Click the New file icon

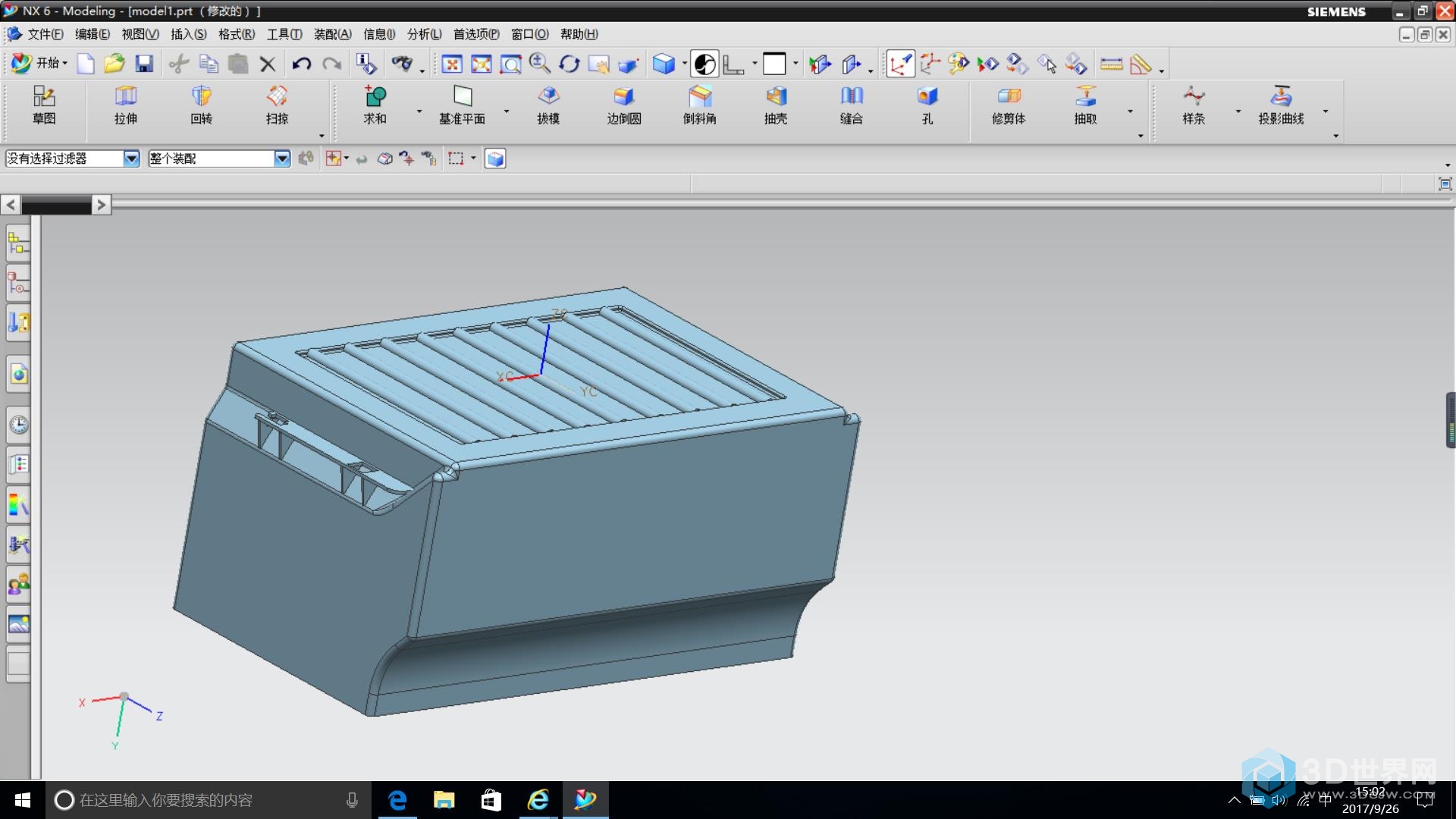86,64
